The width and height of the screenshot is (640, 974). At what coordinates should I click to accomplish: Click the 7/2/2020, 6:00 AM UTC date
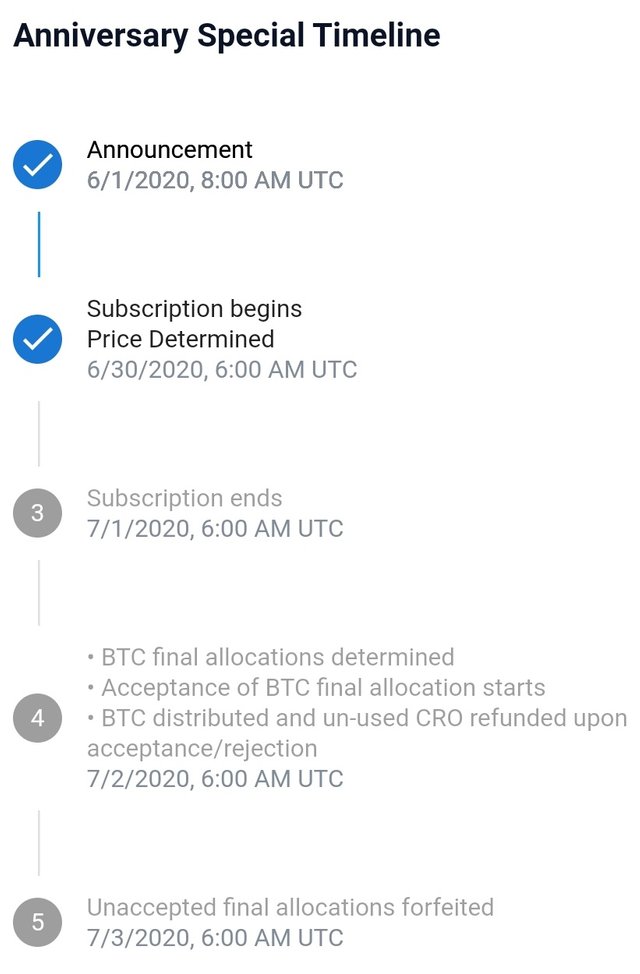(x=215, y=779)
